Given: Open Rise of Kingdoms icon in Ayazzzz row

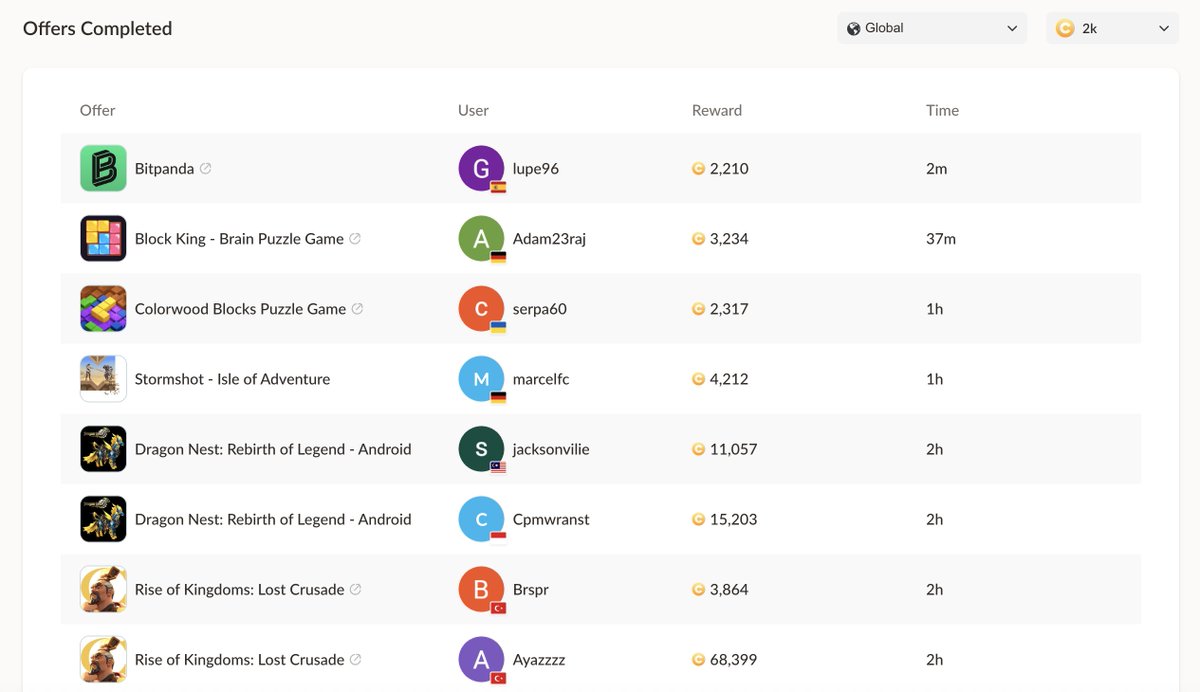Looking at the screenshot, I should click(x=103, y=658).
